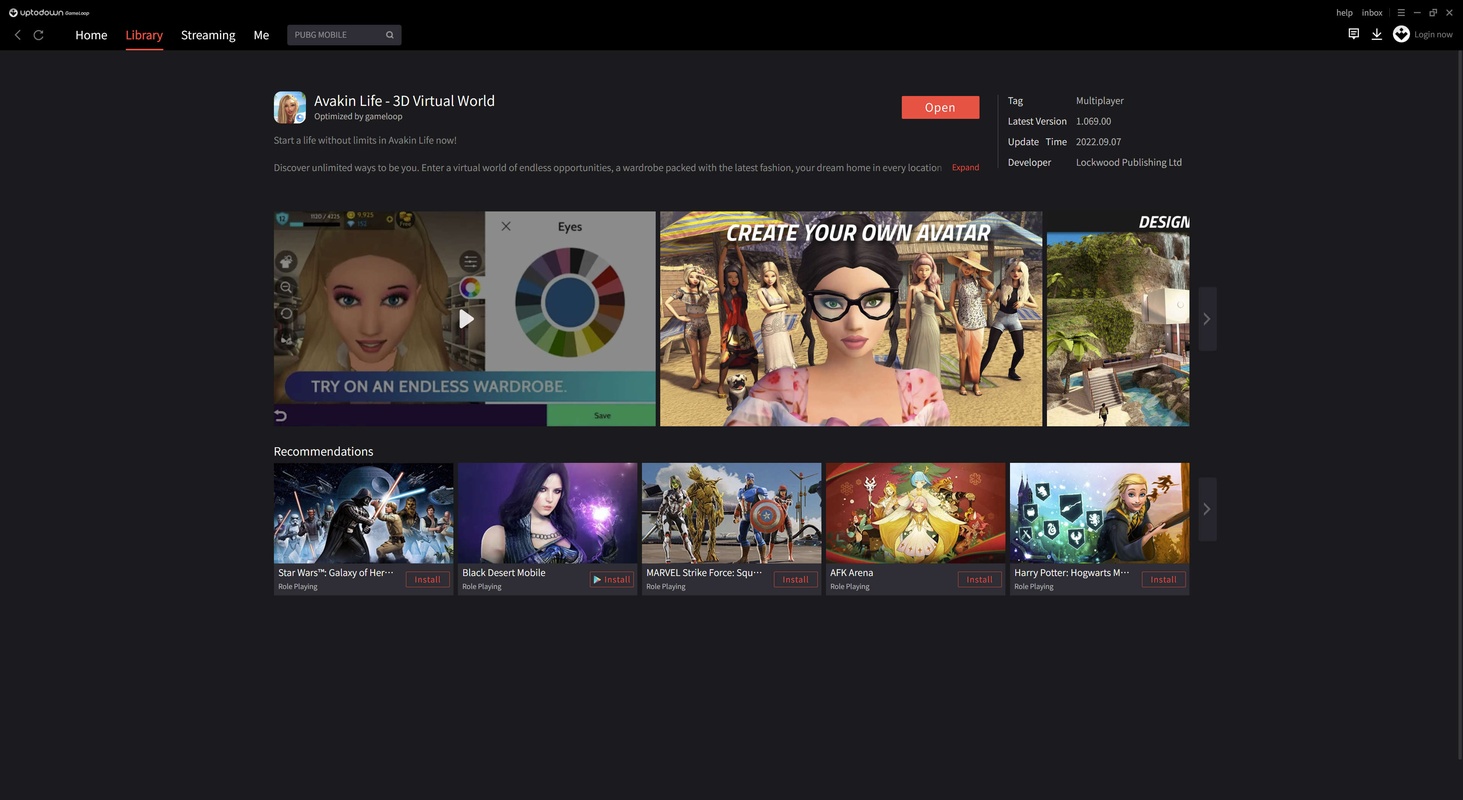1463x800 pixels.
Task: Switch to the Library tab
Action: pyautogui.click(x=144, y=35)
